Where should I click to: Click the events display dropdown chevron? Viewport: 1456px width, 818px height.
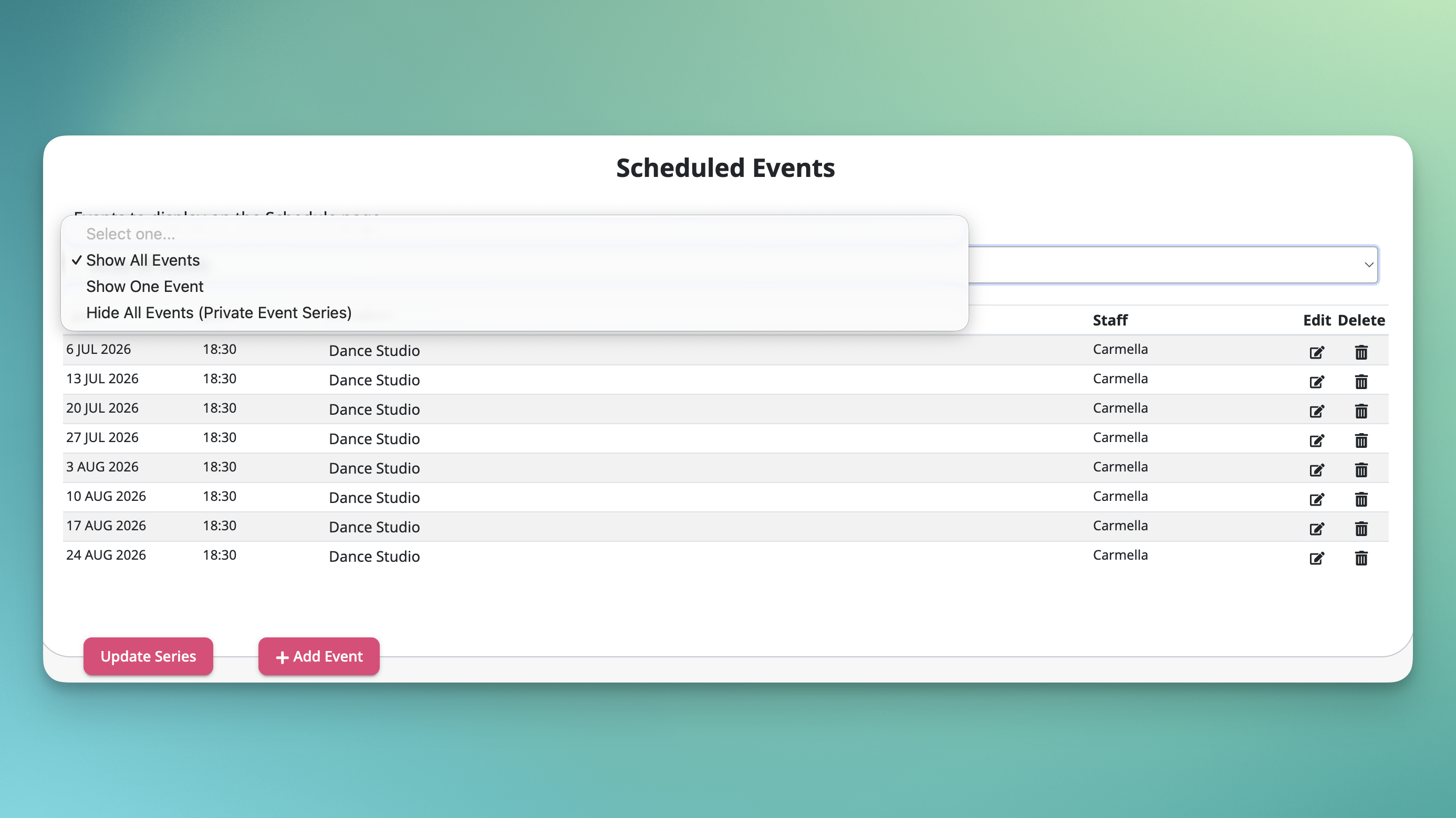(x=1368, y=265)
